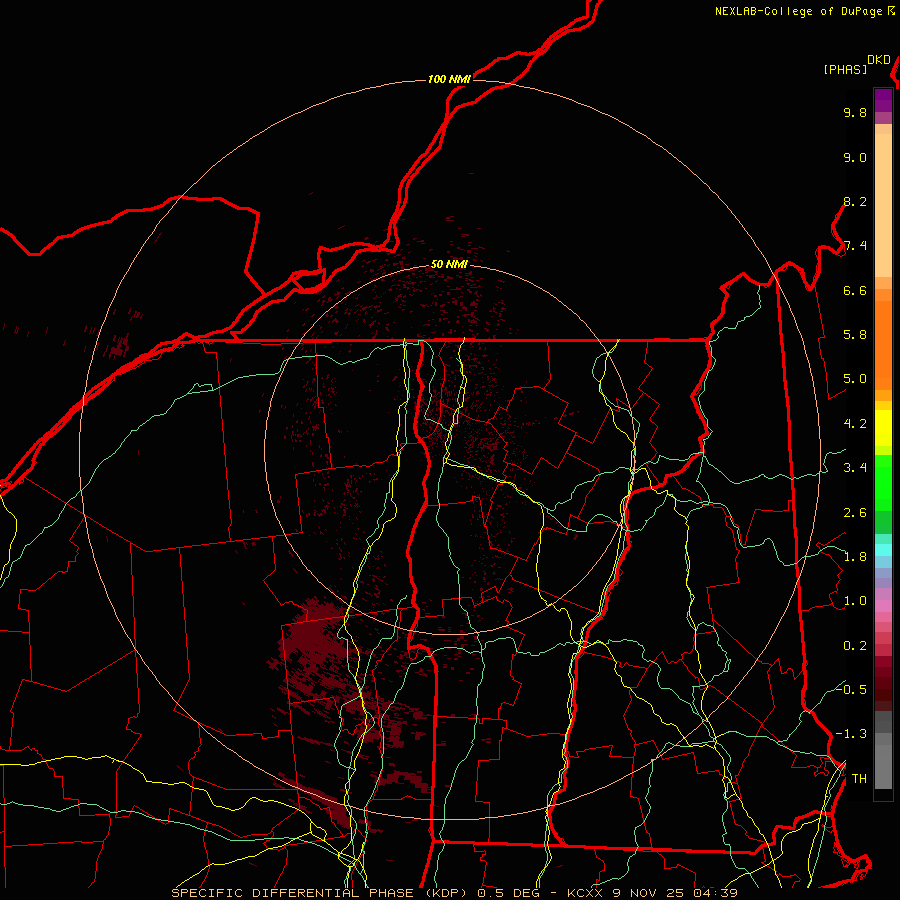Click the yellow segment of the color bar
The width and height of the screenshot is (900, 900).
(883, 428)
